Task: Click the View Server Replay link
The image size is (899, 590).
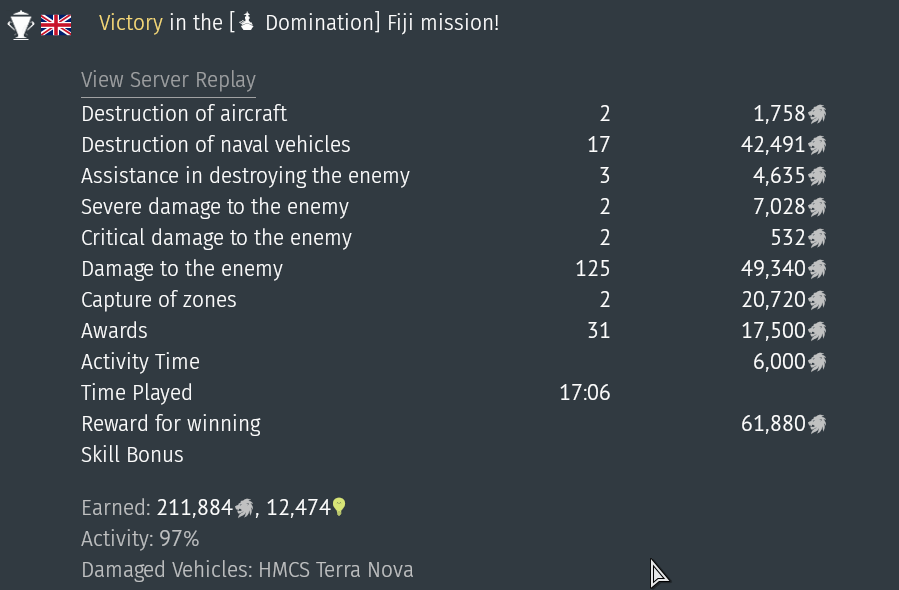Action: click(168, 80)
